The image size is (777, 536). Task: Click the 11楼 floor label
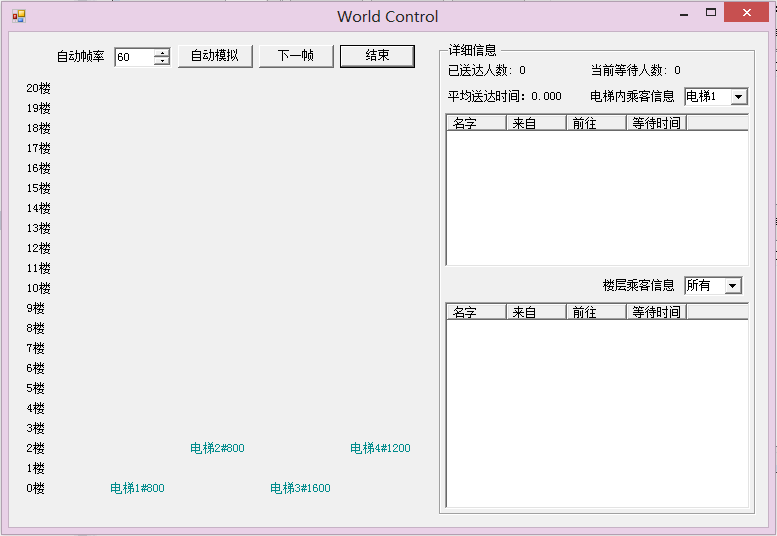pos(39,268)
